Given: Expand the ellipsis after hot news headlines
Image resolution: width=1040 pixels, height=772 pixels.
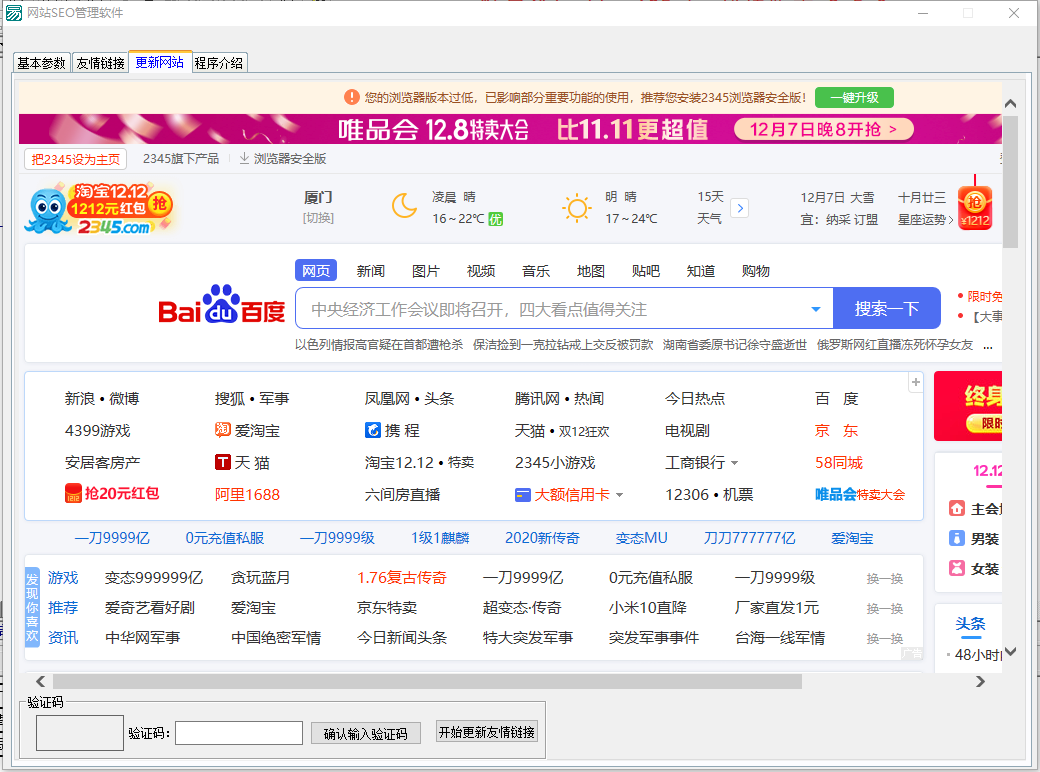Looking at the screenshot, I should pos(988,346).
